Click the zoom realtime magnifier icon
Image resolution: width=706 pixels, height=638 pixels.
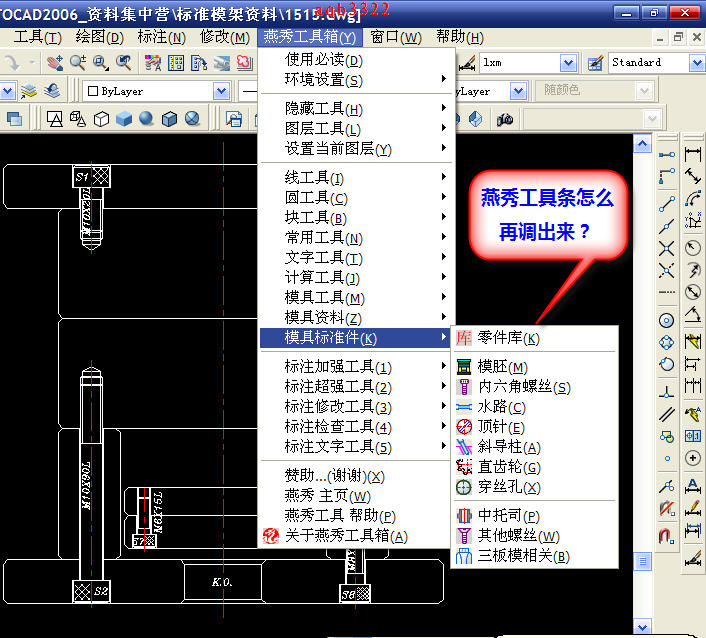(78, 63)
